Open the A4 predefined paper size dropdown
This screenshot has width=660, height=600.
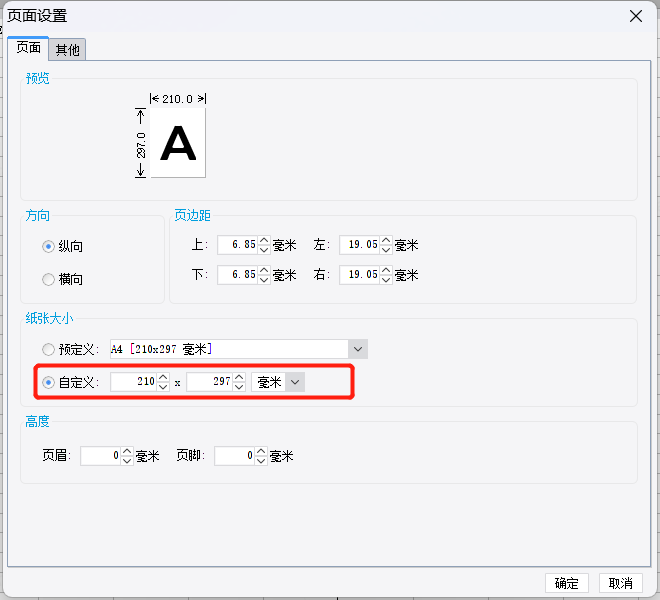[358, 349]
